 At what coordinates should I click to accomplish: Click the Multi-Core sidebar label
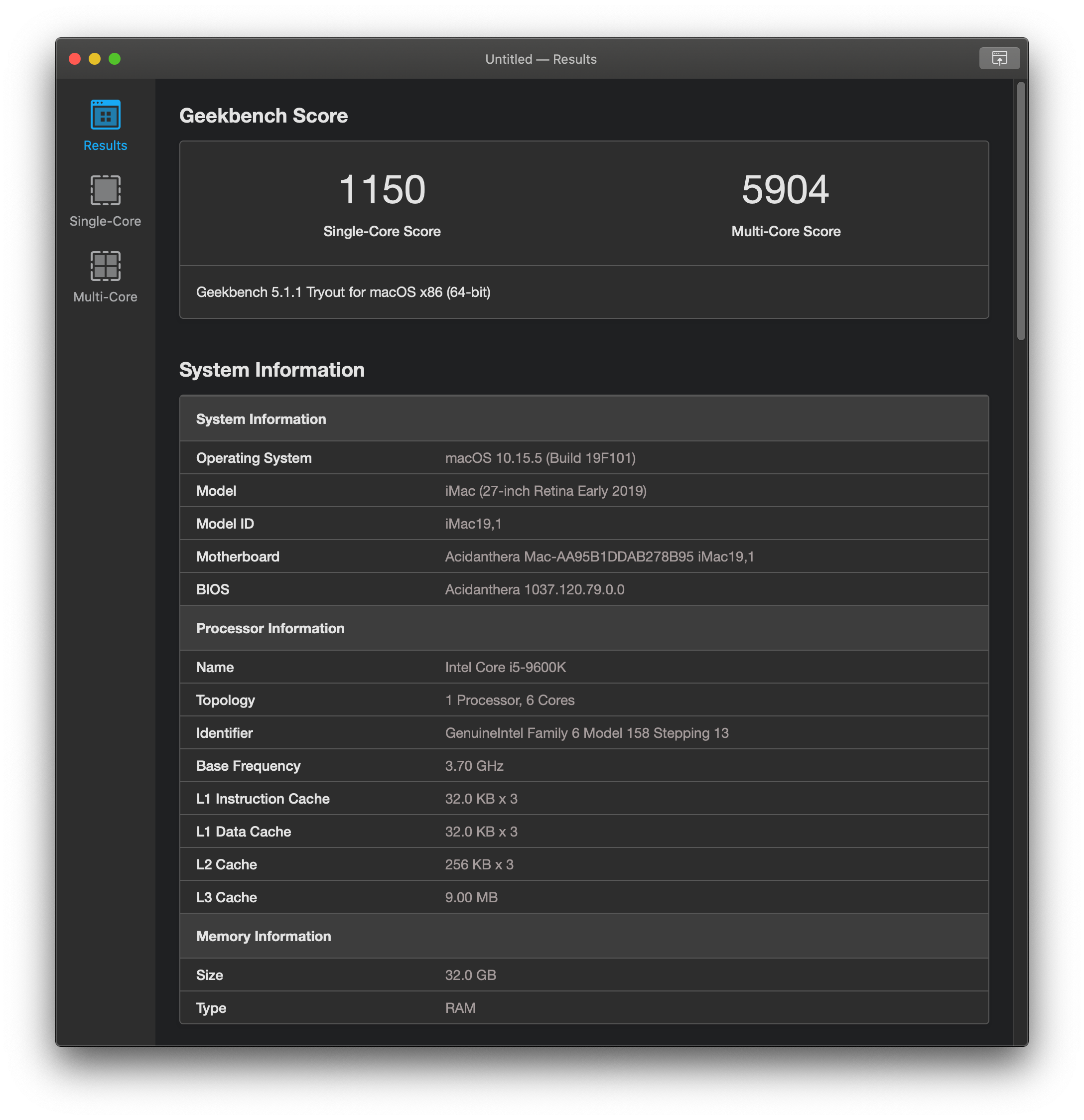tap(105, 297)
